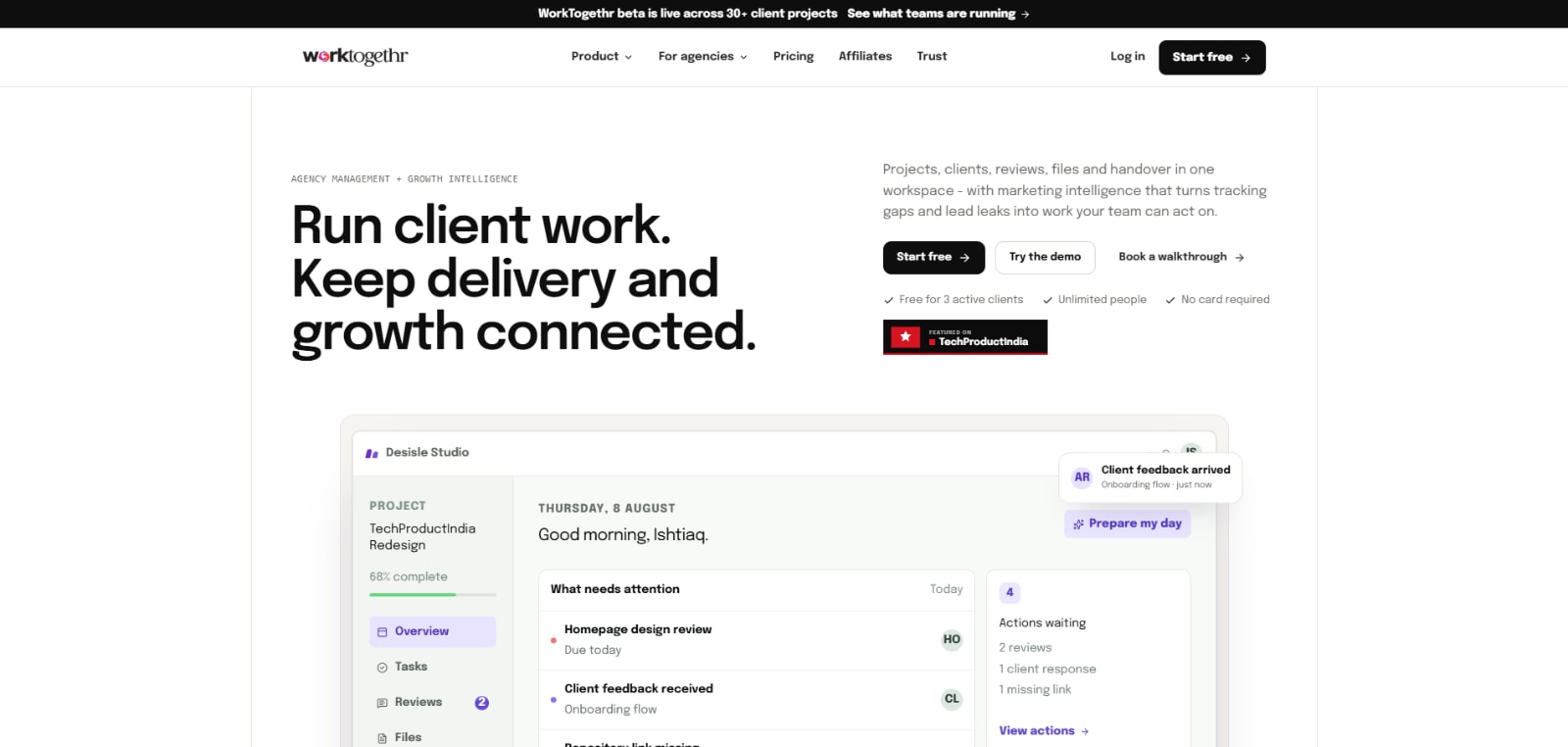Click the 2 reviews text

coord(1025,648)
